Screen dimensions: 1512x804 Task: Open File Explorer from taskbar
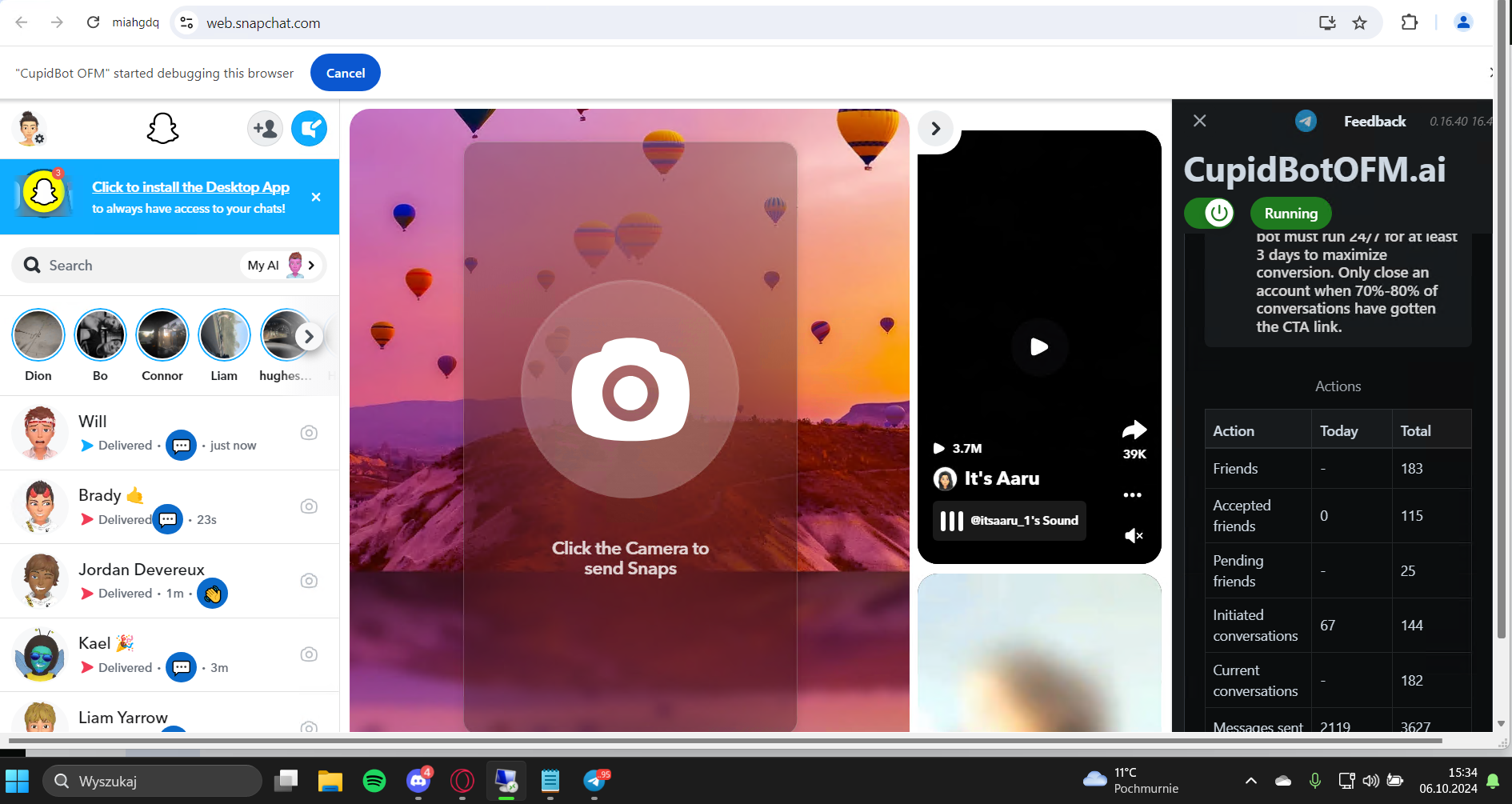(330, 781)
